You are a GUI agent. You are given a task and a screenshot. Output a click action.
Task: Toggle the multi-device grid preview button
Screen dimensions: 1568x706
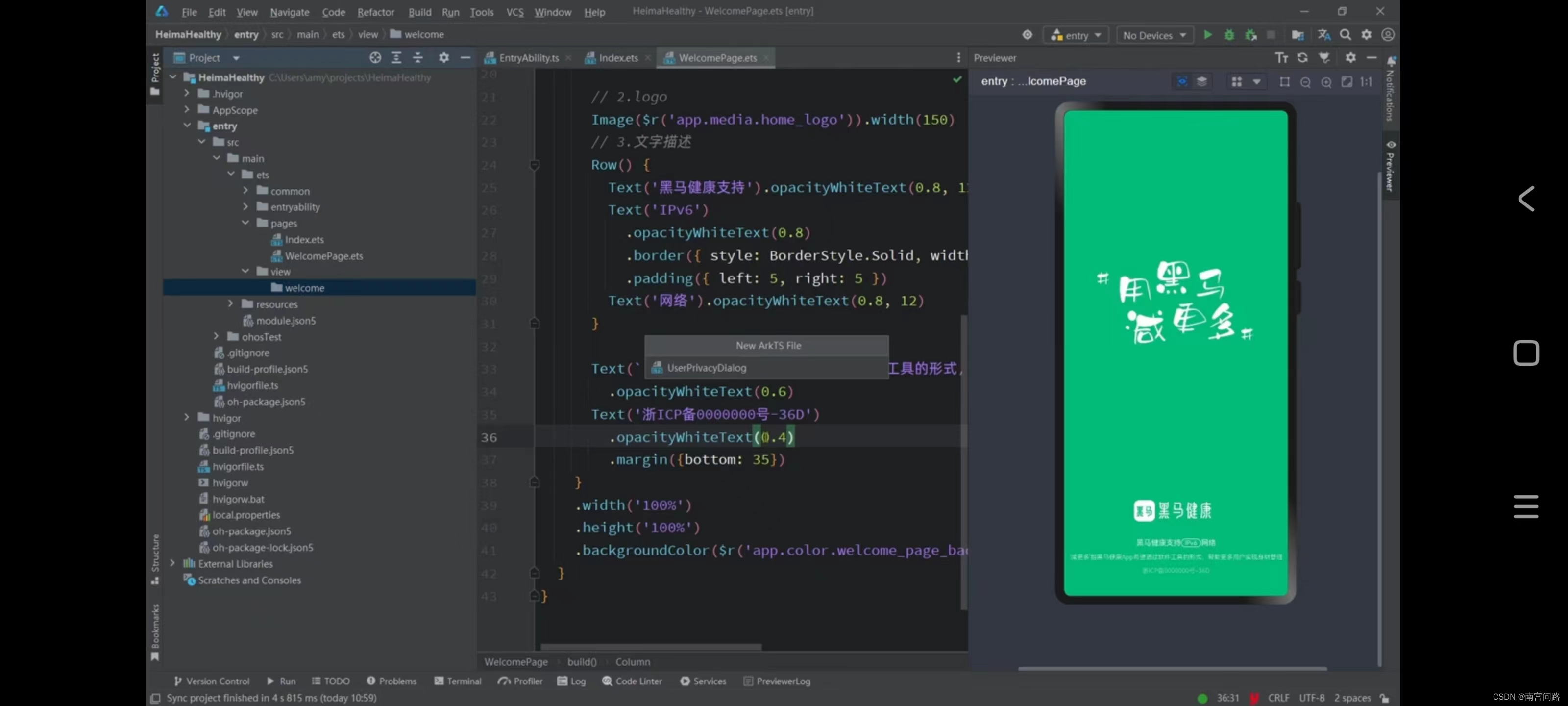pyautogui.click(x=1237, y=81)
